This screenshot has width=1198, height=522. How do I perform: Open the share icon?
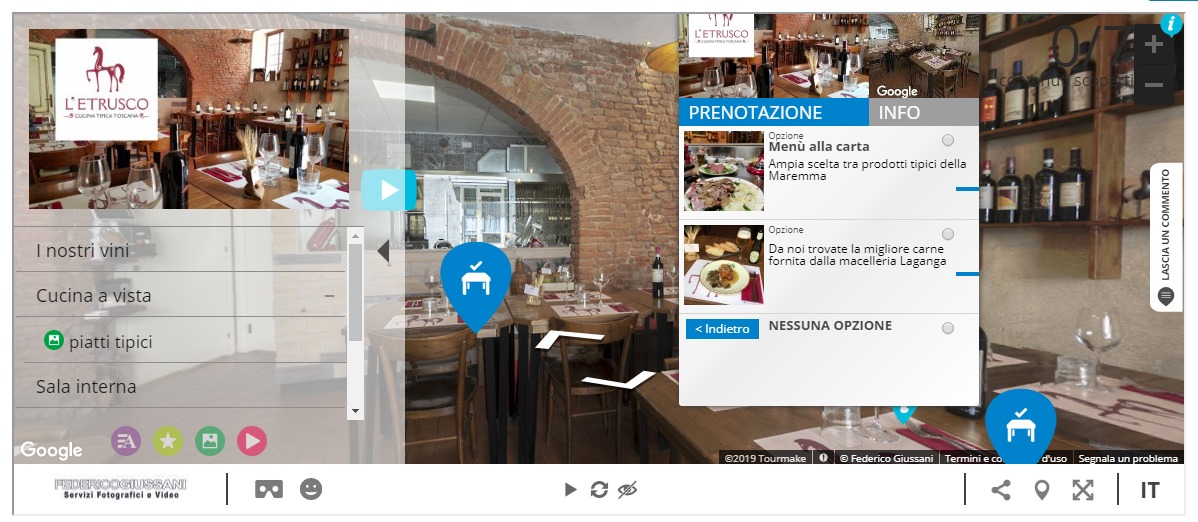1001,490
